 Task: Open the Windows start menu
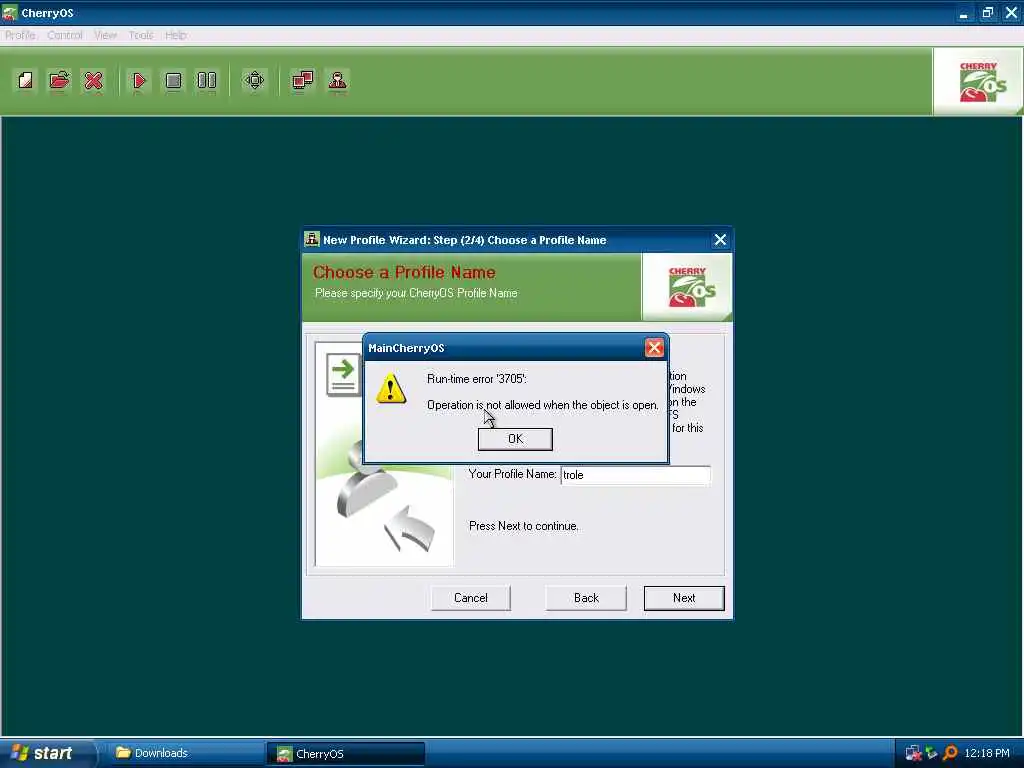[x=47, y=753]
